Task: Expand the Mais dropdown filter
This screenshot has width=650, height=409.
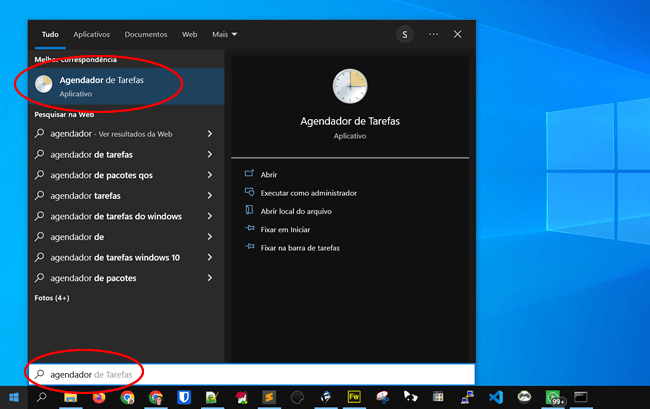Action: tap(223, 34)
